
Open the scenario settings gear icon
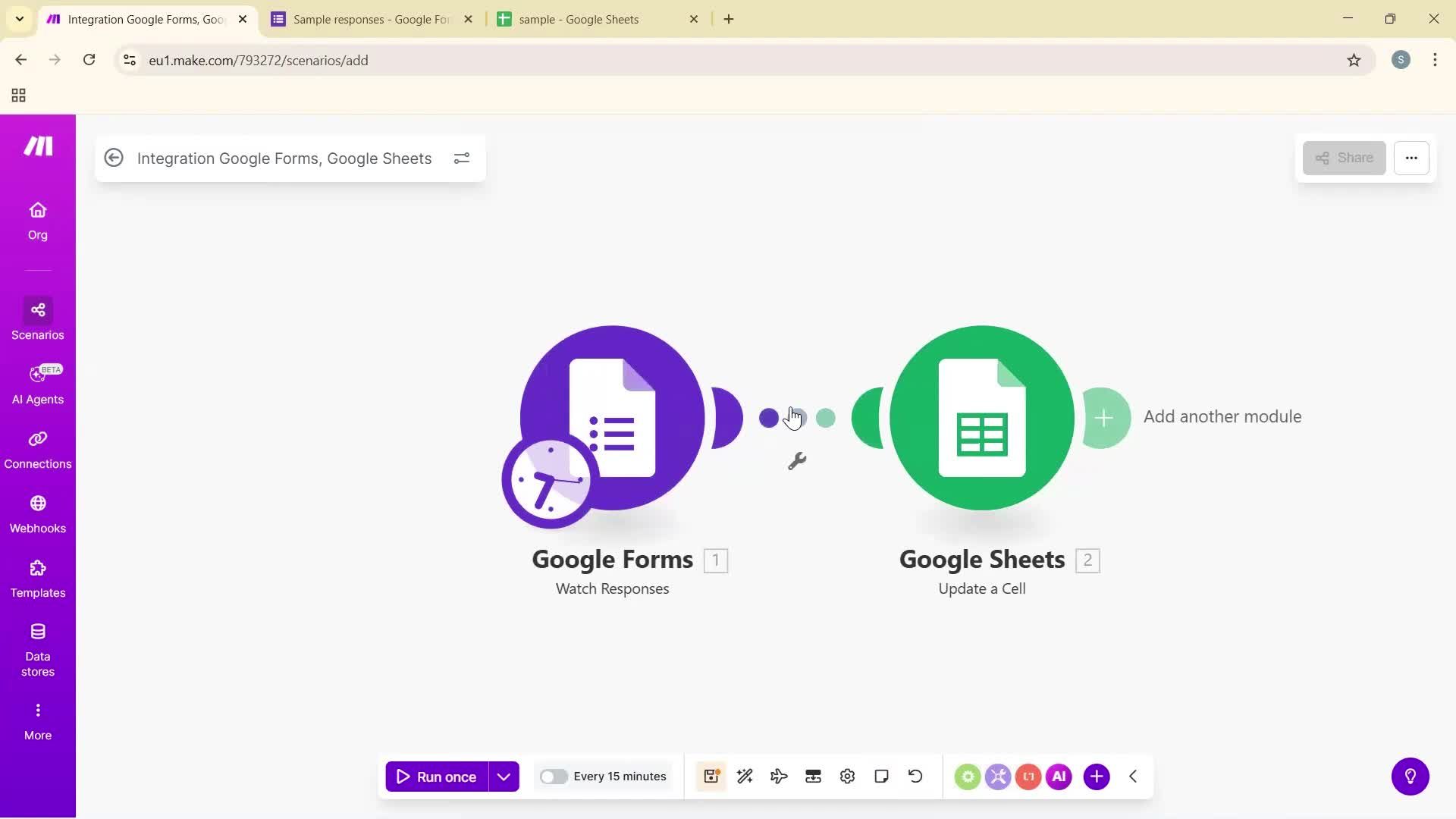pyautogui.click(x=847, y=776)
